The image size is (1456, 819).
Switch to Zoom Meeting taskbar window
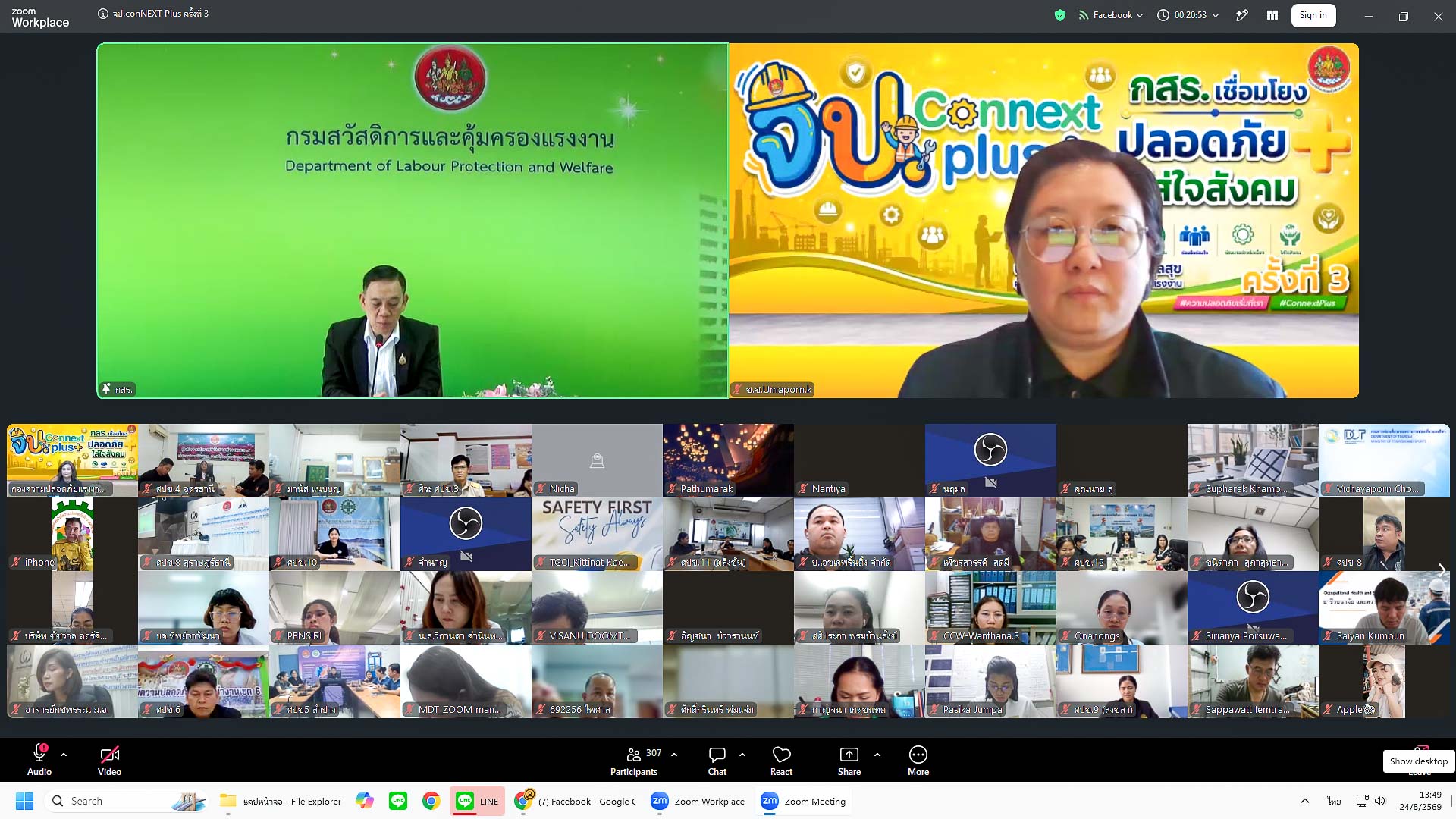[804, 801]
